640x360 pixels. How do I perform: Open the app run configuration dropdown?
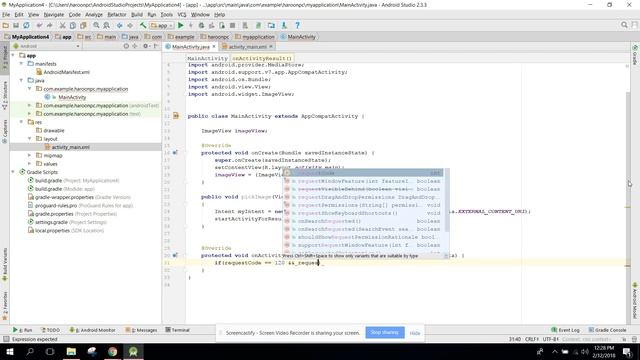(x=162, y=25)
